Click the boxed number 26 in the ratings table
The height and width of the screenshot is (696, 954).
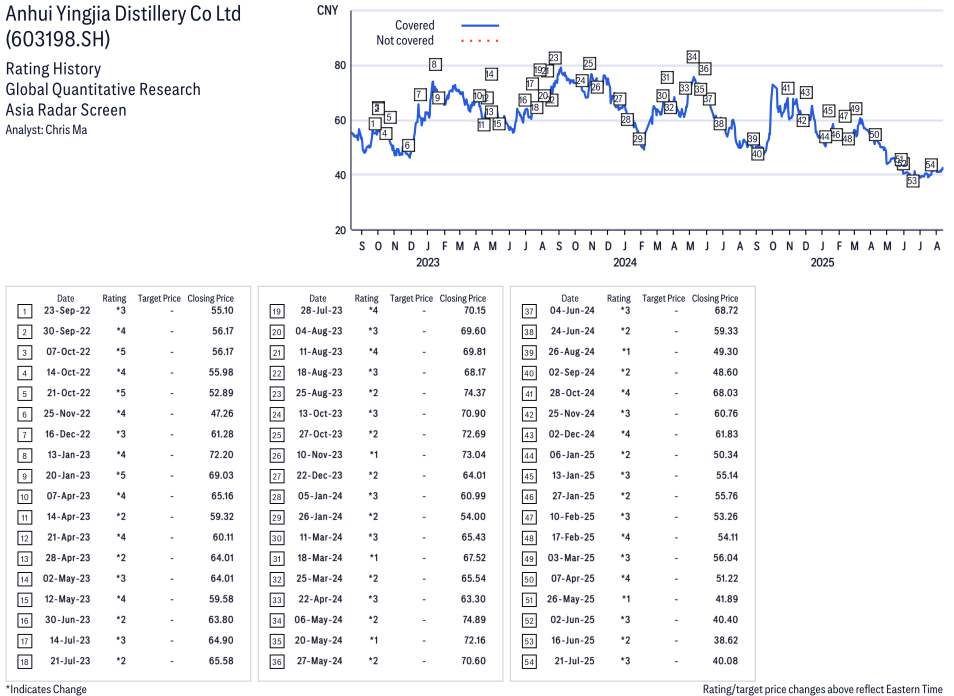click(x=277, y=456)
